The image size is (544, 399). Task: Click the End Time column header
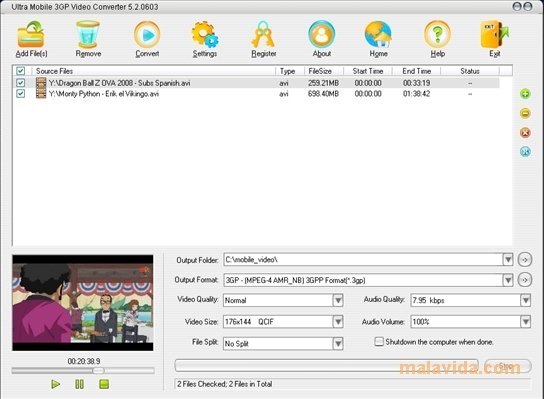tap(416, 71)
